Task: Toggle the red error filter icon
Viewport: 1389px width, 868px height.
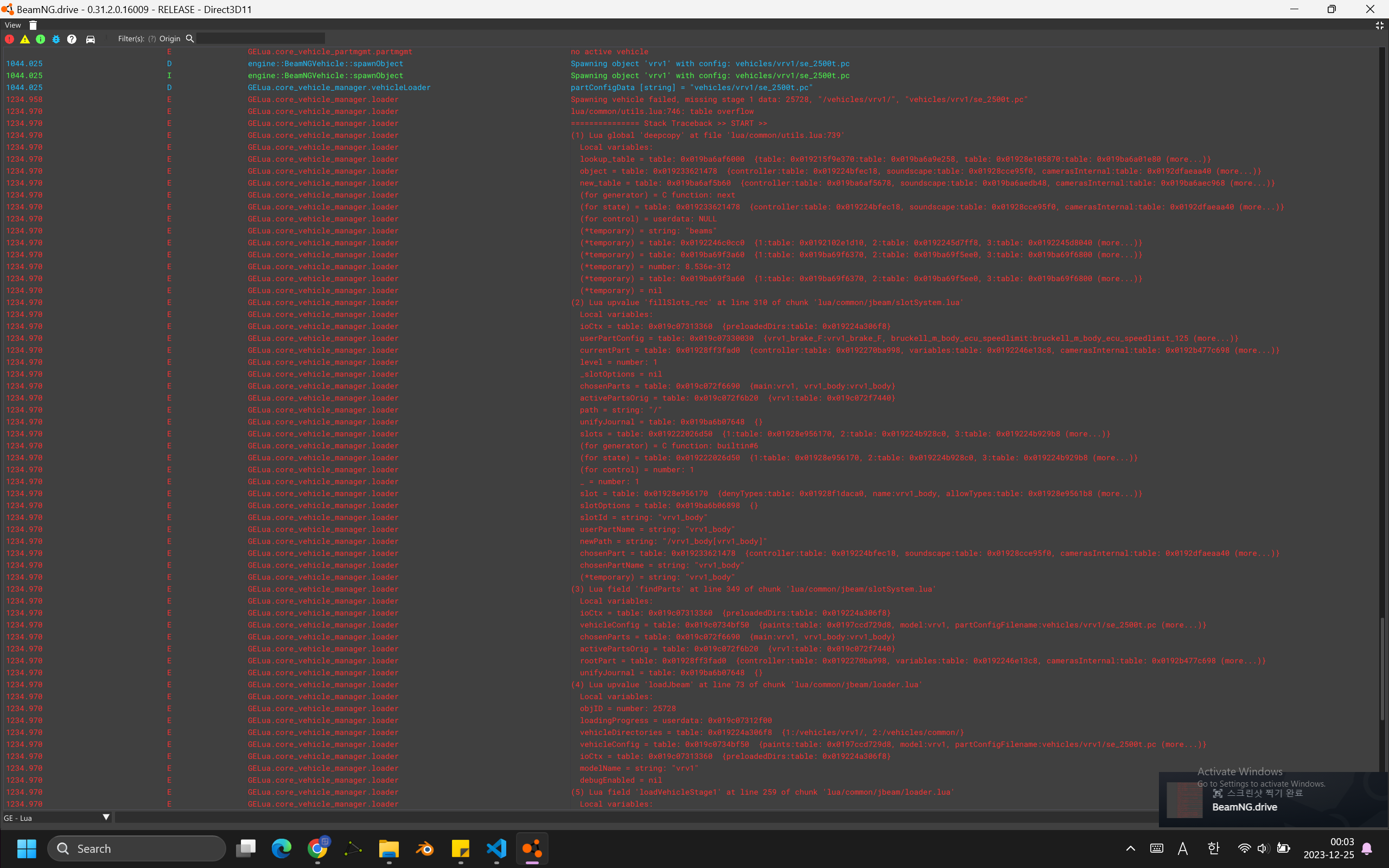Action: click(10, 39)
